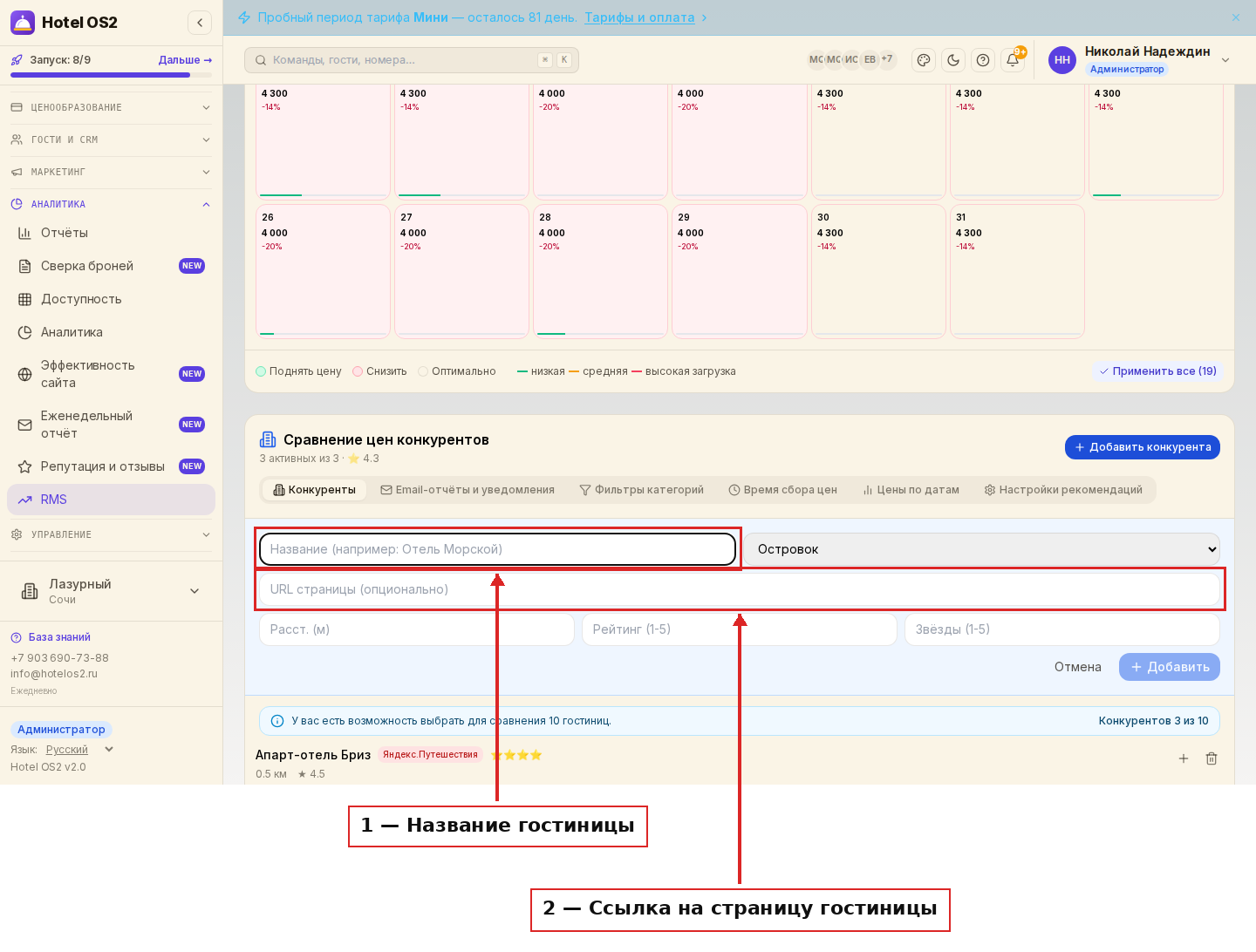Viewport: 1256px width, 952px height.
Task: Switch to Фильтры категорий tab
Action: tap(641, 490)
